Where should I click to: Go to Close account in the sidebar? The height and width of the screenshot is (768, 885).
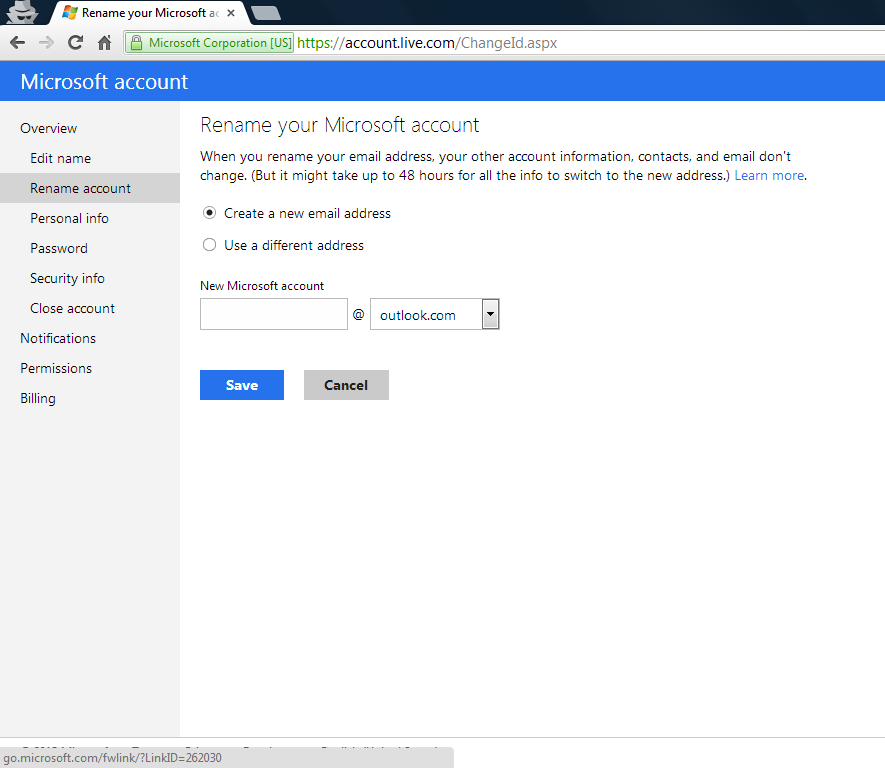72,308
